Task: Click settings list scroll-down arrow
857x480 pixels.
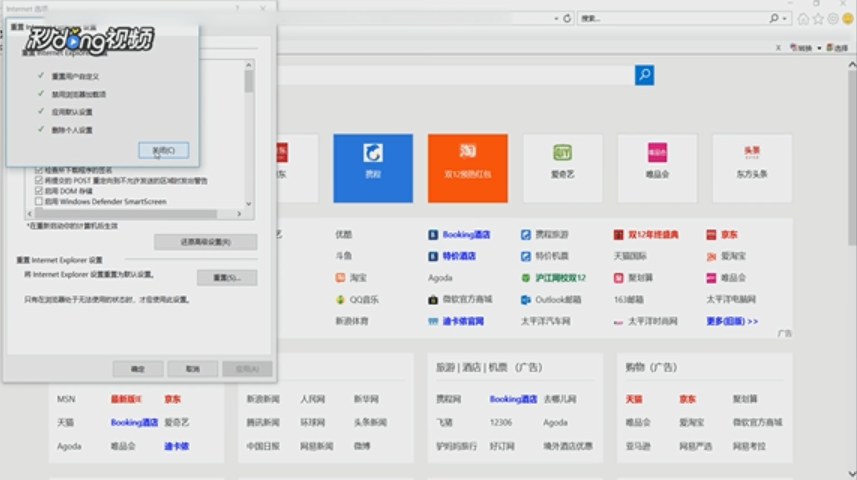Action: [x=249, y=203]
